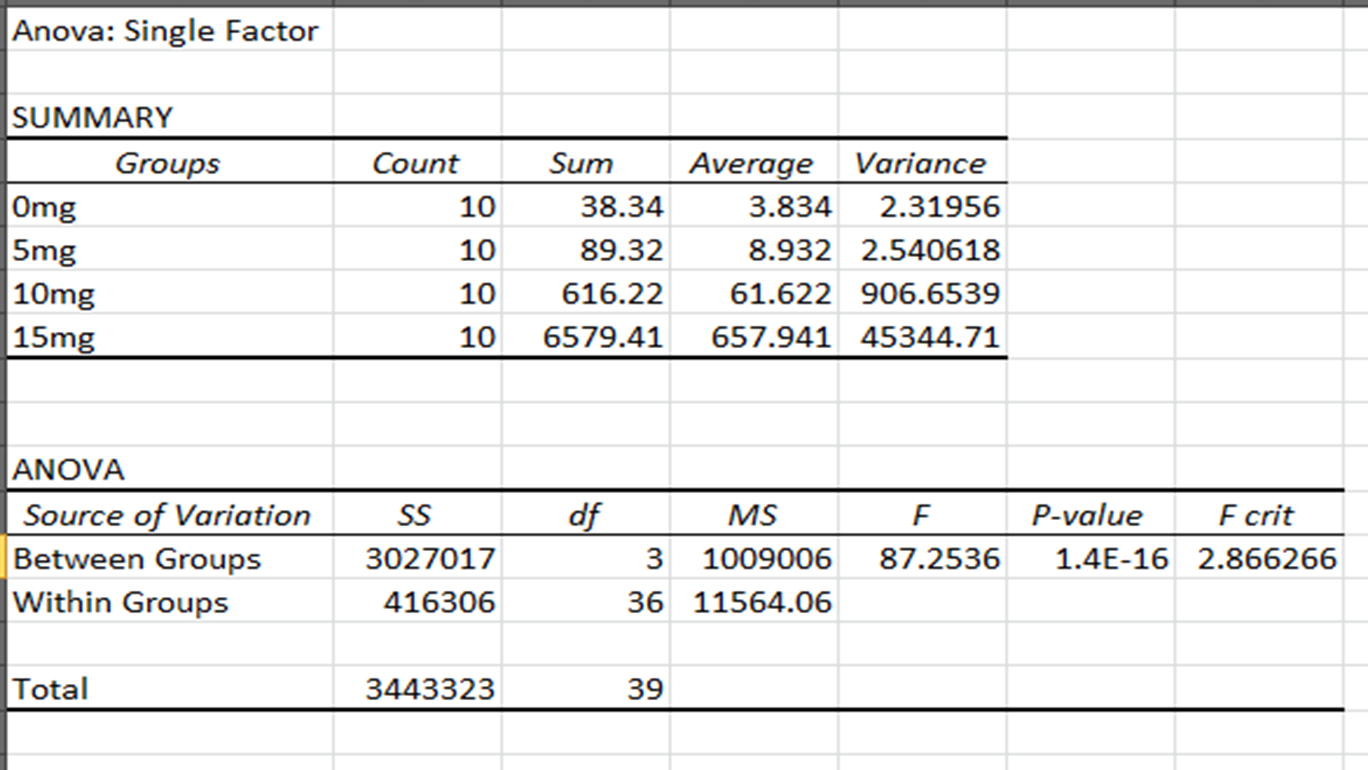Select the Total SS value 3443323

click(429, 689)
